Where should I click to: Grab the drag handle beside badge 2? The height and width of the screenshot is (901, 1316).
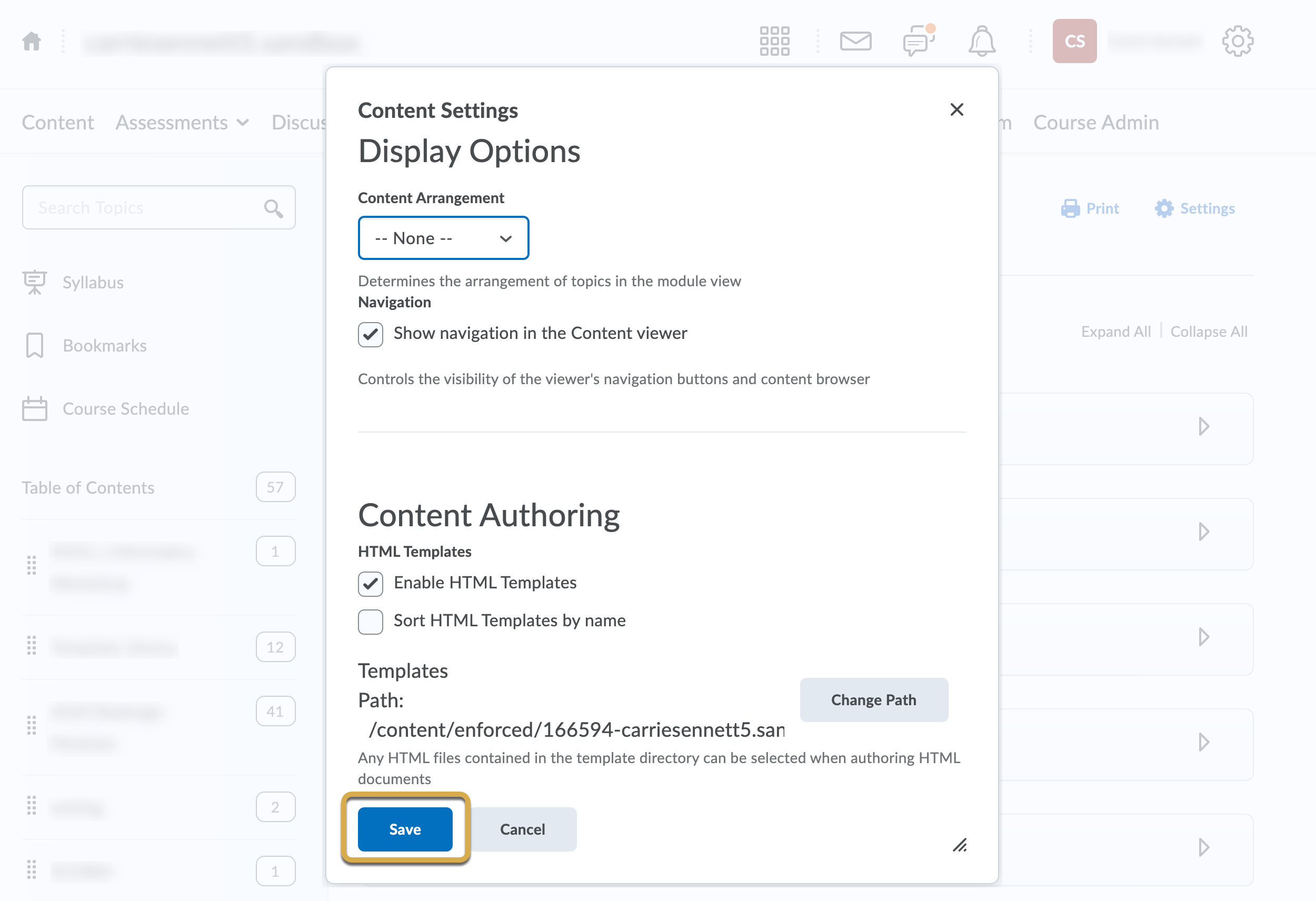(x=32, y=806)
